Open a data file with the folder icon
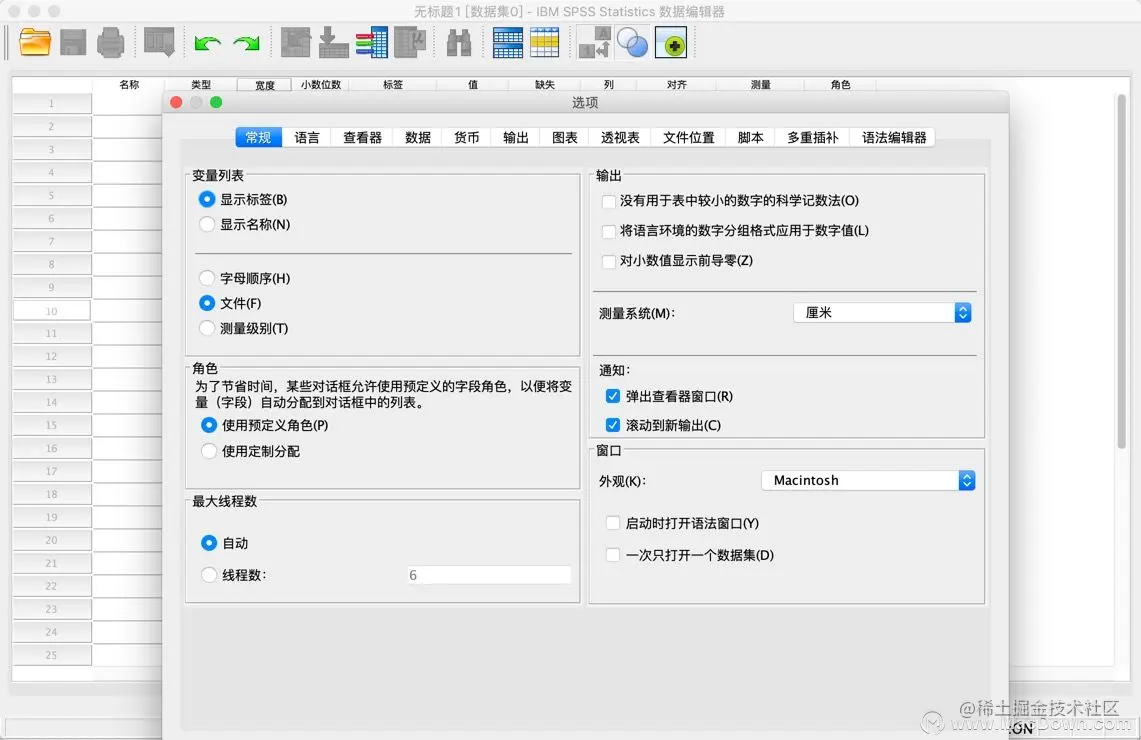 click(35, 42)
